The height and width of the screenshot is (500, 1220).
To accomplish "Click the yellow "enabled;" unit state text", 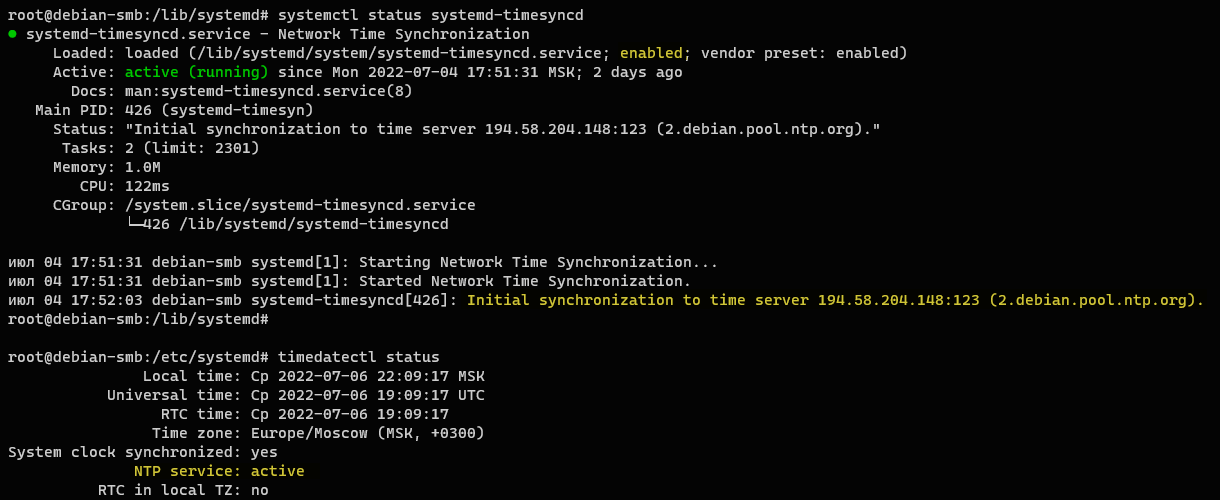I will click(x=655, y=53).
